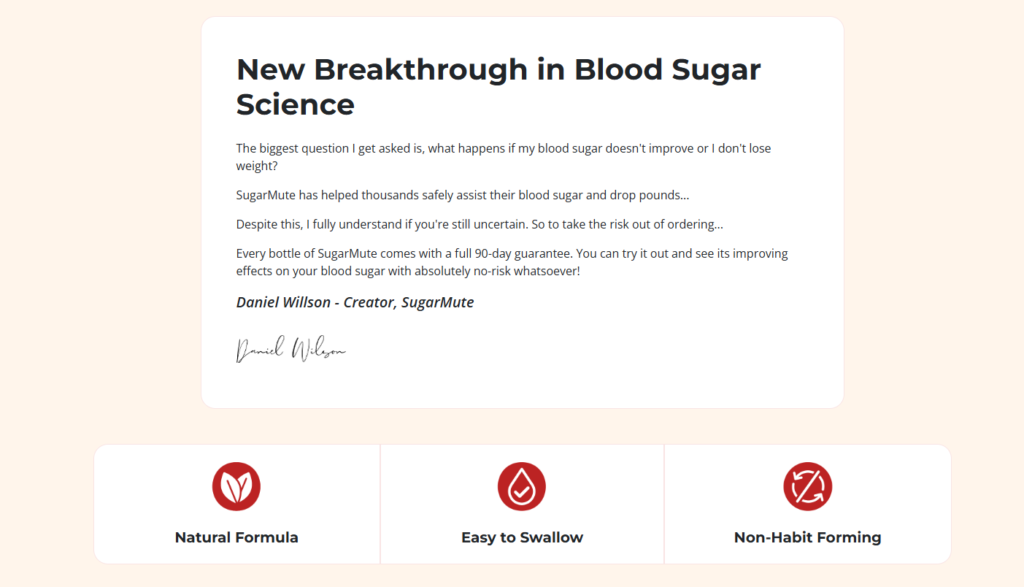Click the phrase "still uncertain"
The width and height of the screenshot is (1024, 587).
click(x=501, y=224)
